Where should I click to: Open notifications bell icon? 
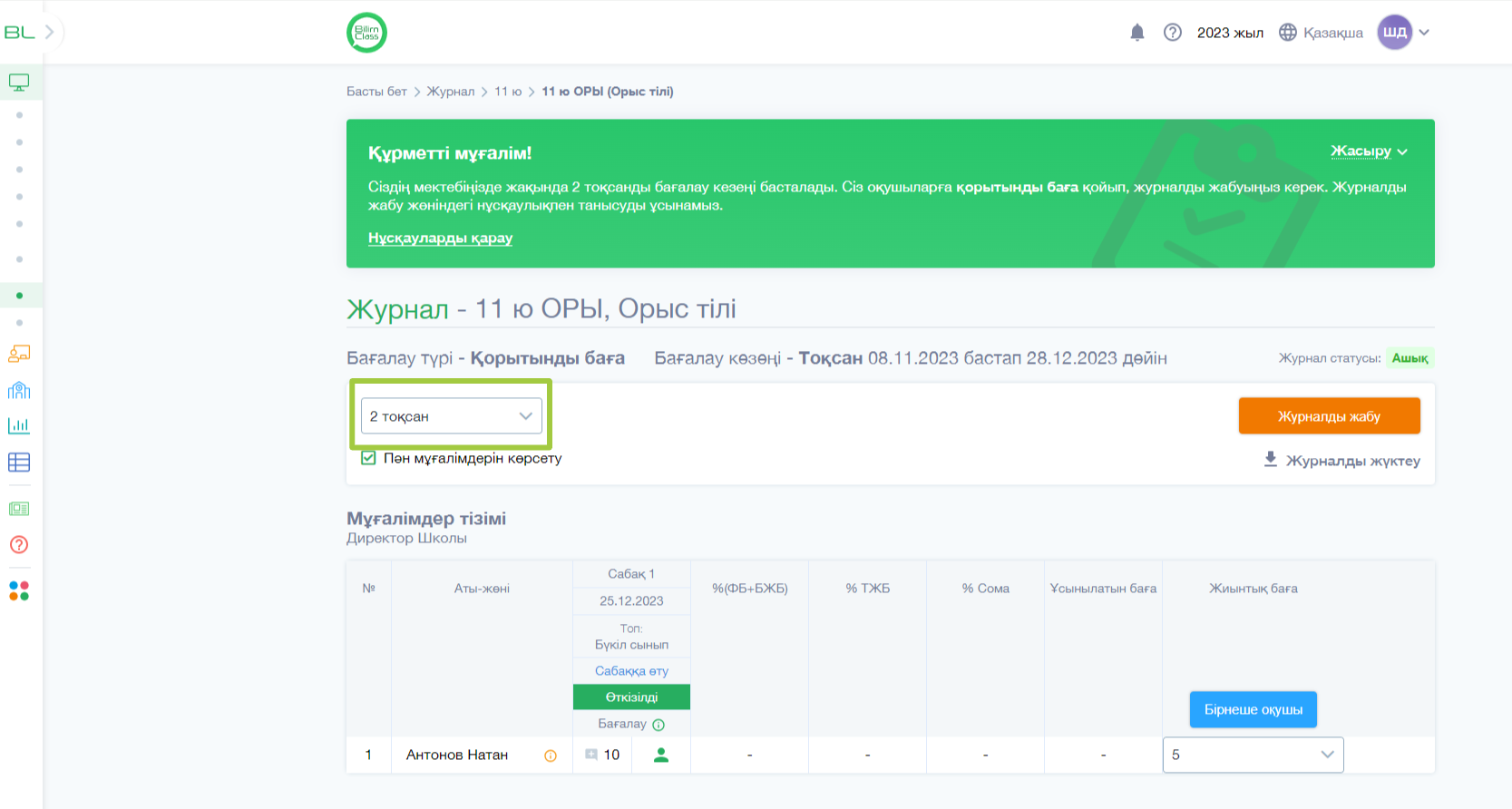[x=1137, y=33]
